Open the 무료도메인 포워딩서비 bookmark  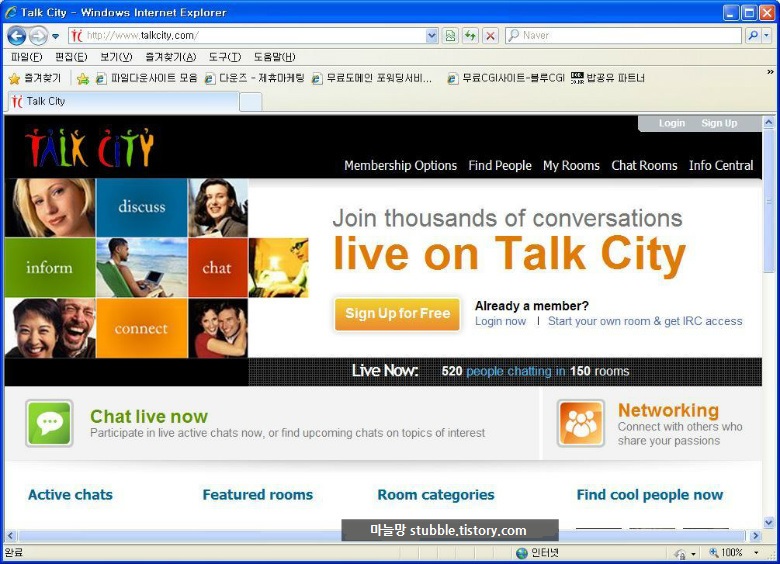coord(372,78)
